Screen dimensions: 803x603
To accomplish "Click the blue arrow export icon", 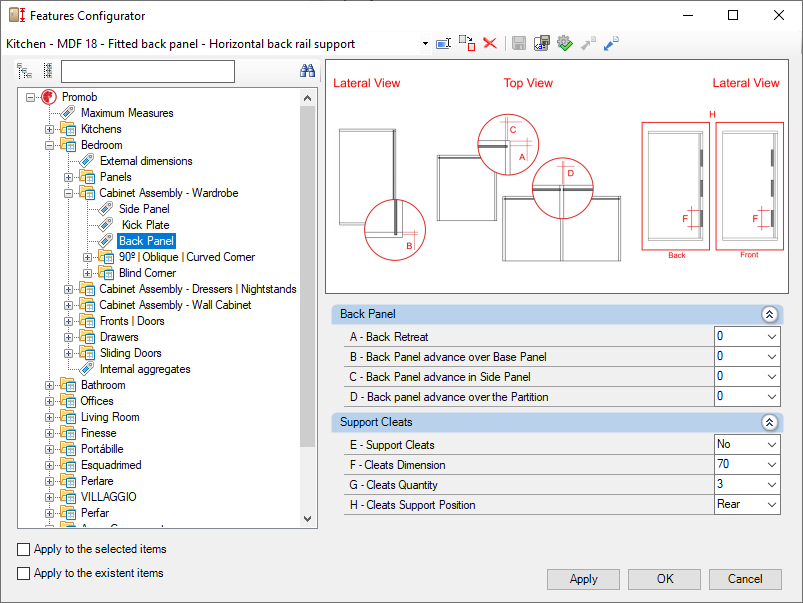I will [x=611, y=43].
